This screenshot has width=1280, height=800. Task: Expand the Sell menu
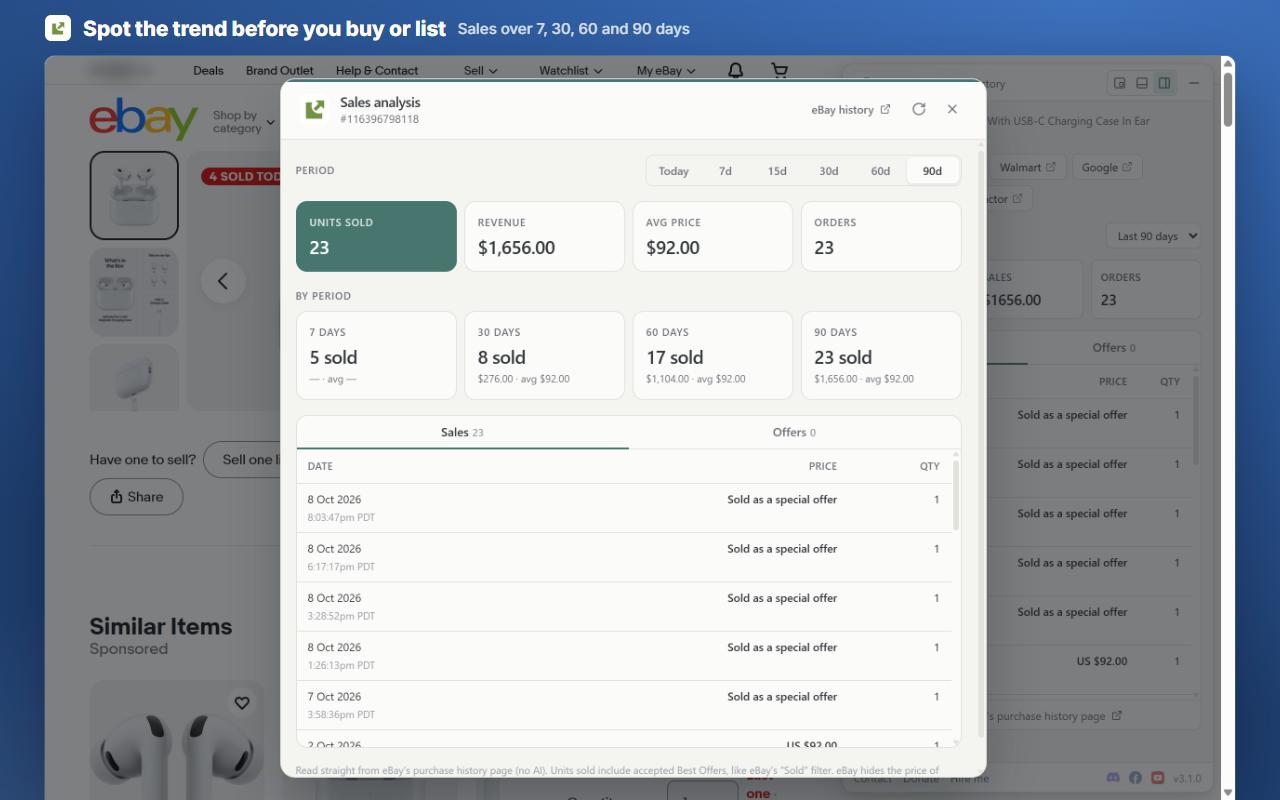481,70
